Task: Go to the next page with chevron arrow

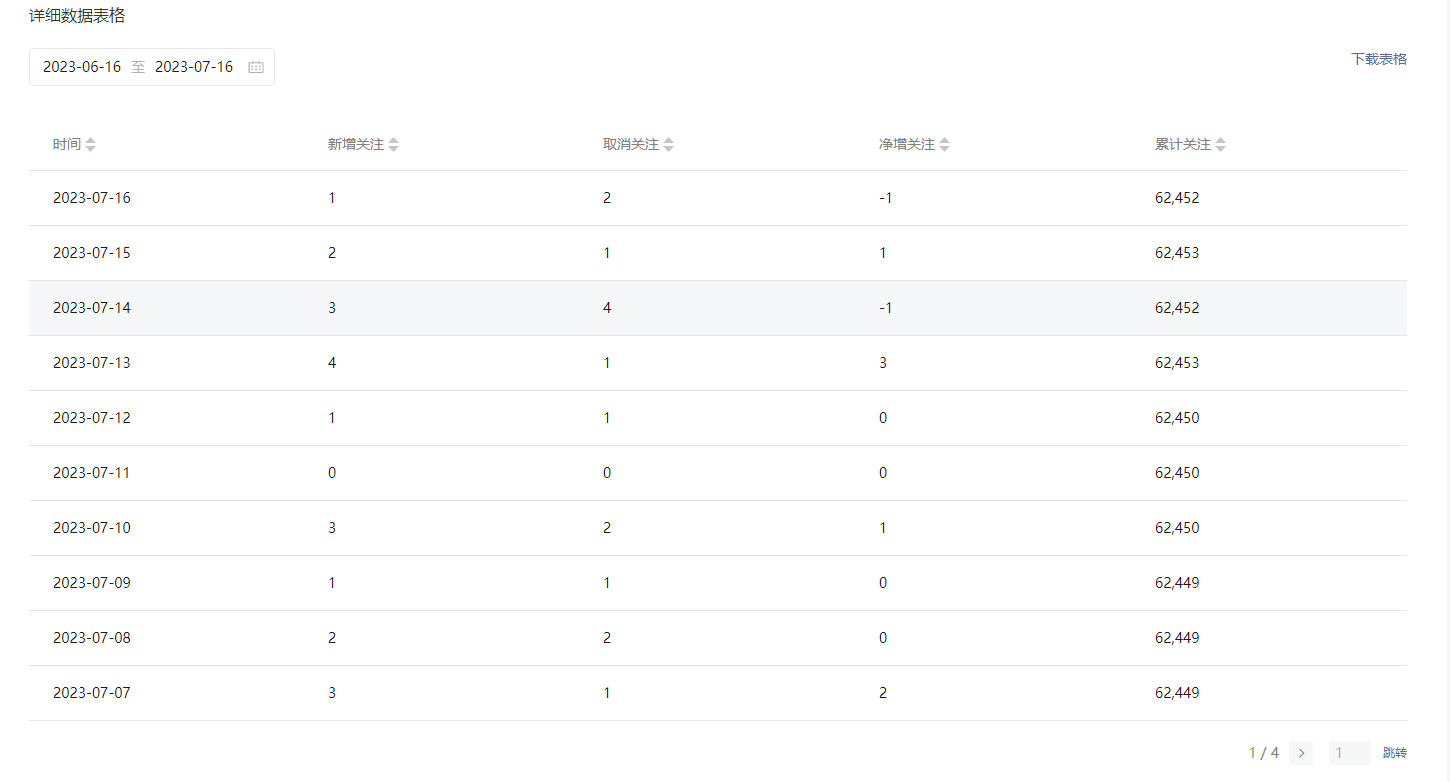Action: (1301, 753)
